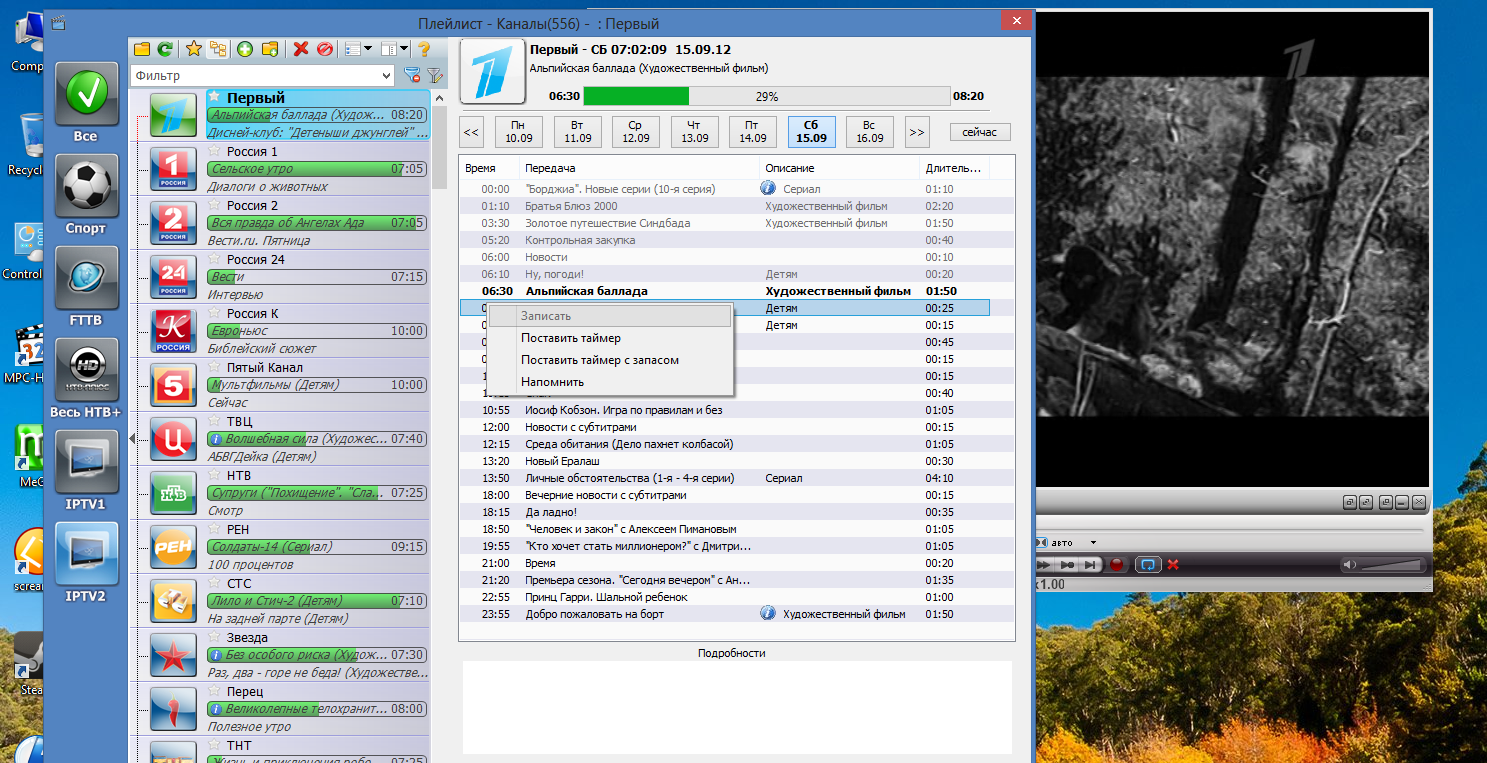Toggle favorite star for Россия 2
This screenshot has width=1487, height=763.
(x=214, y=205)
